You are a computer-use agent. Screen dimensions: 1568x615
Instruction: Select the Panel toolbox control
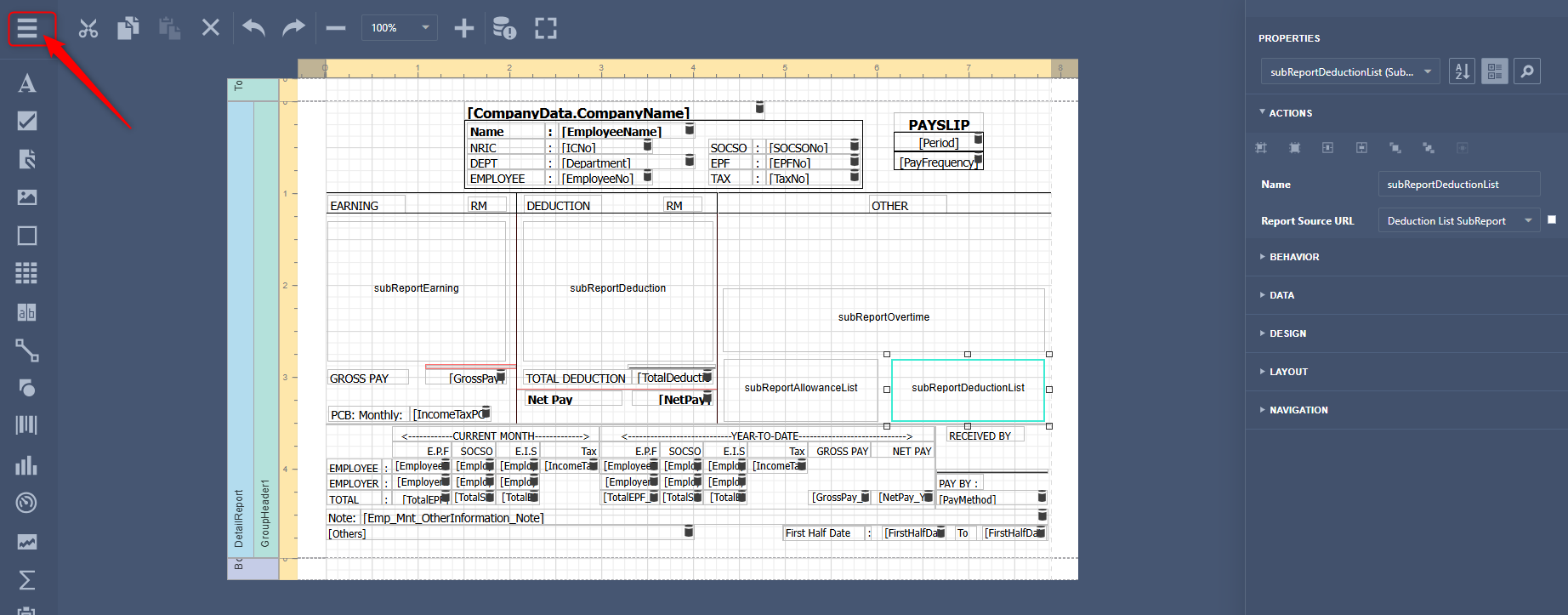pyautogui.click(x=27, y=236)
